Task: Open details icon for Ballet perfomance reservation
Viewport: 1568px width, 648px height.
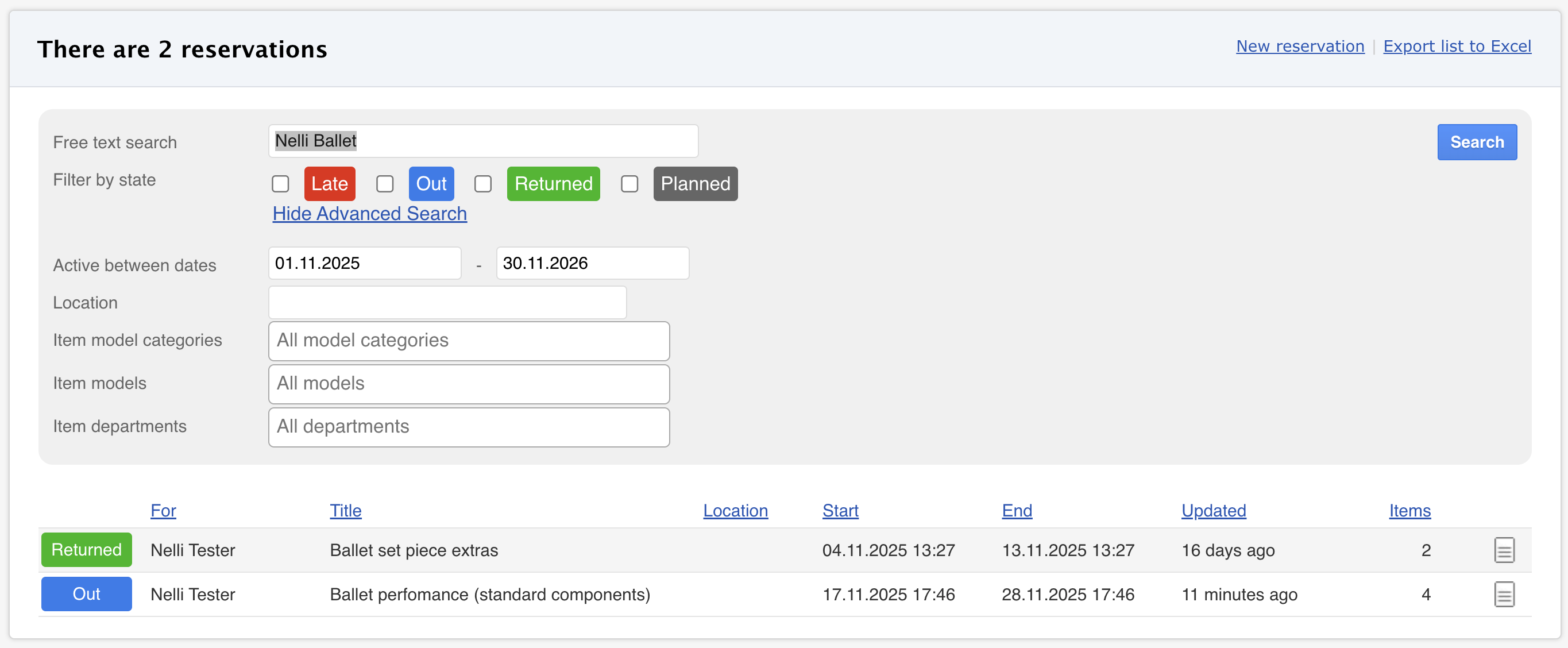Action: coord(1504,594)
